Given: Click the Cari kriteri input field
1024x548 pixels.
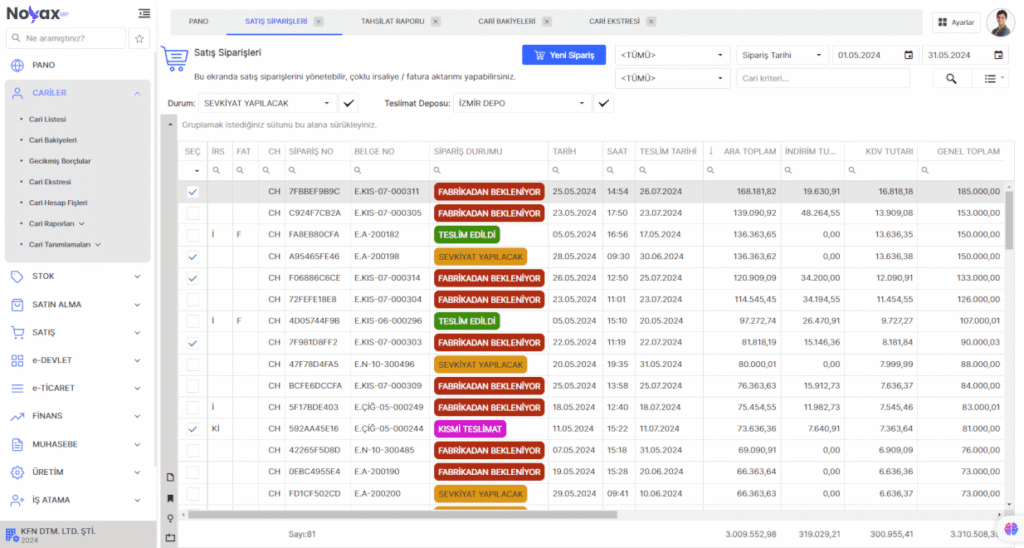Looking at the screenshot, I should click(x=824, y=78).
